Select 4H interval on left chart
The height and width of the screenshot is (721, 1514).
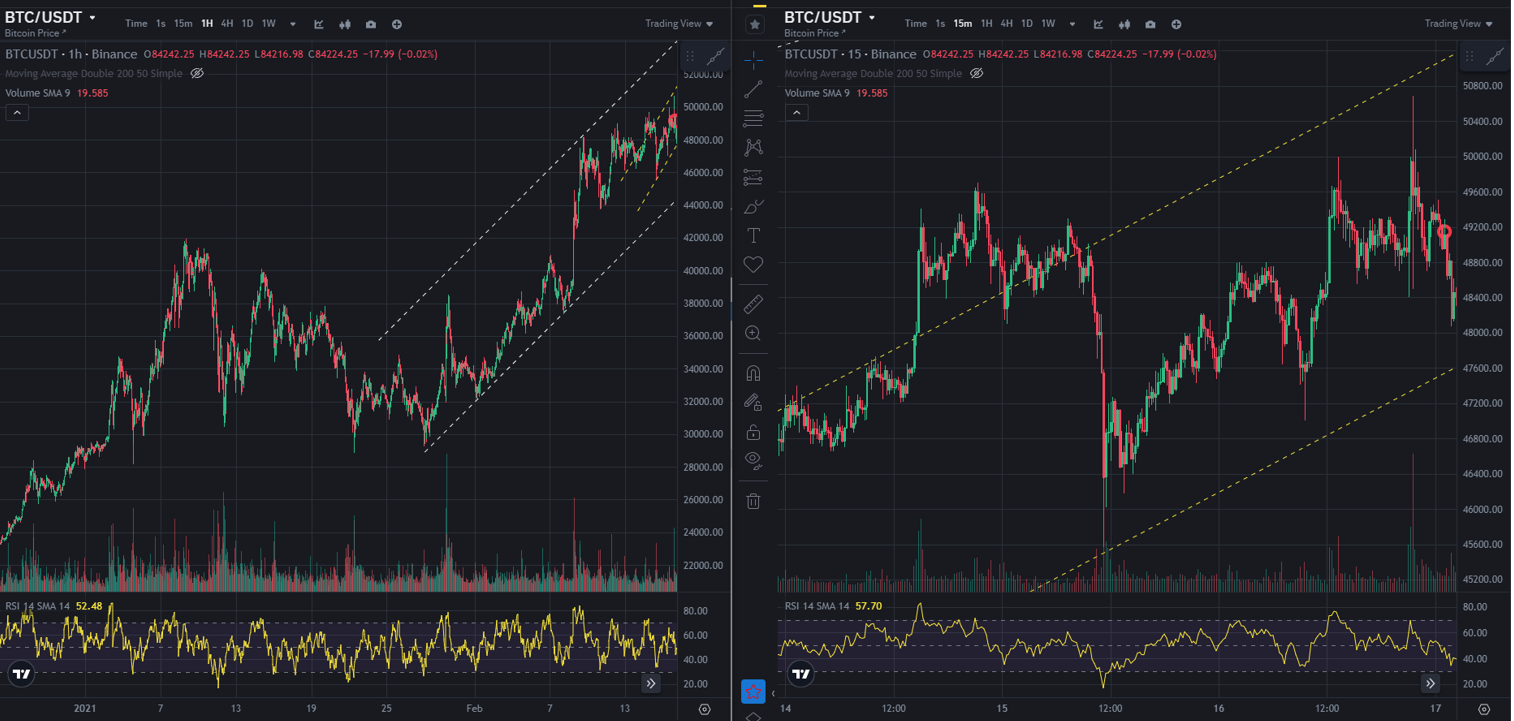click(227, 24)
